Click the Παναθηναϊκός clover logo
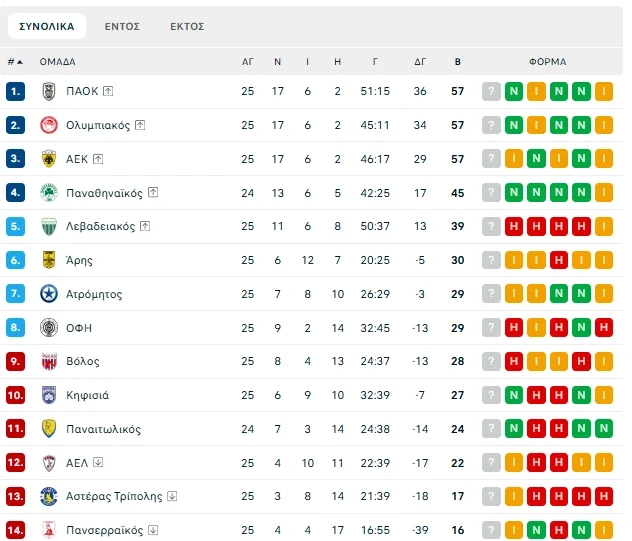 pos(48,193)
